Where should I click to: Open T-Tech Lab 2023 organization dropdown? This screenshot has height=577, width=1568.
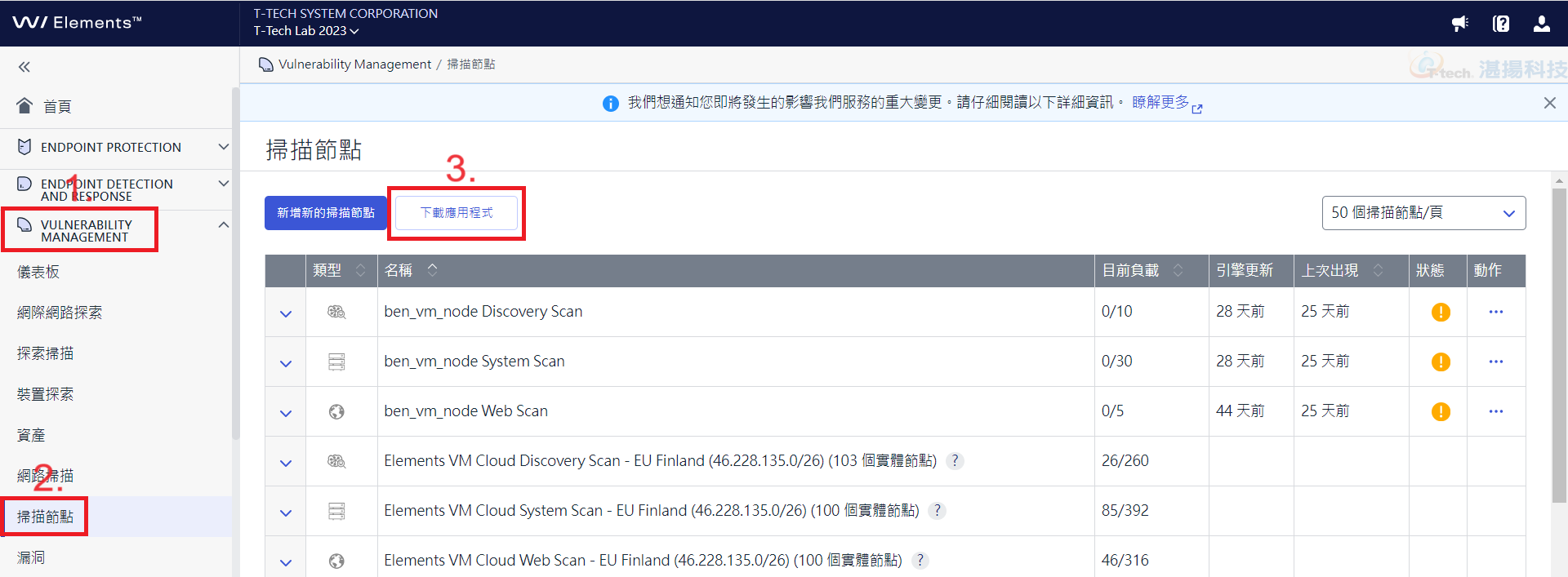305,31
